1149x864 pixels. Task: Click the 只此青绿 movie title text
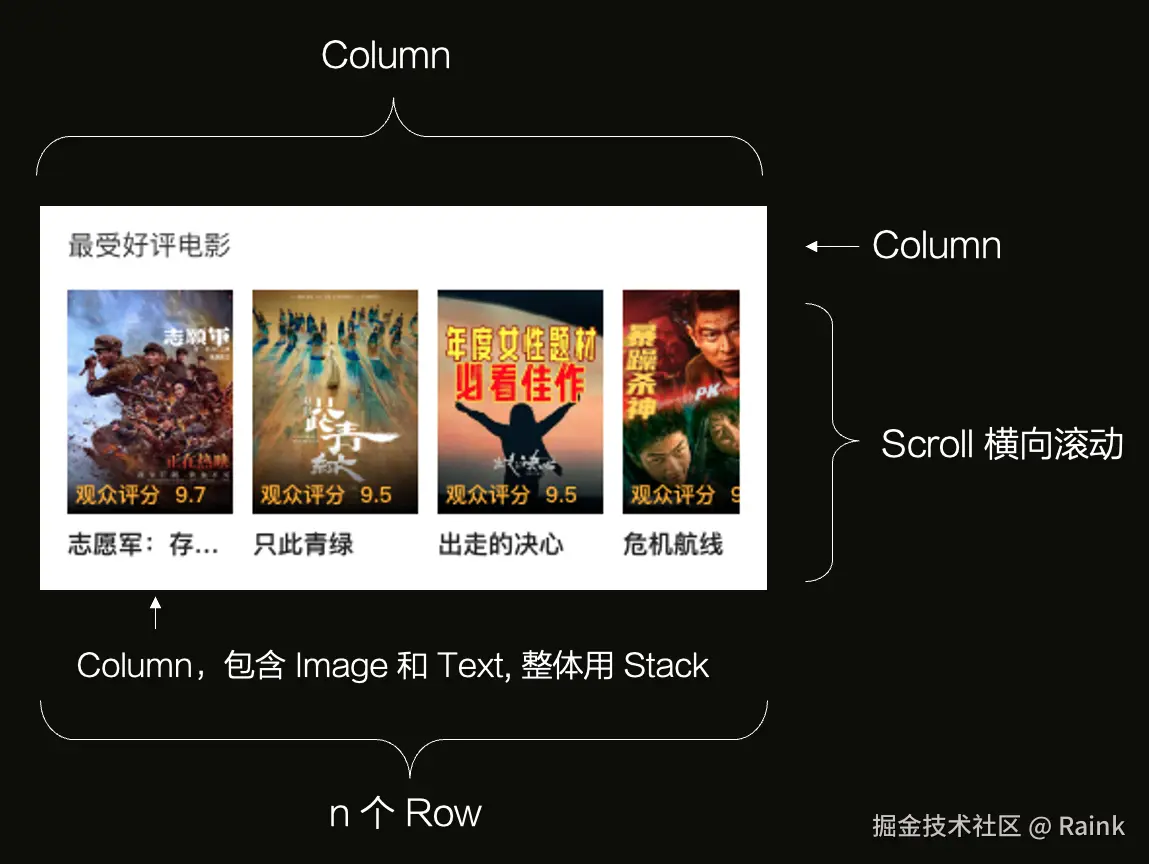303,544
